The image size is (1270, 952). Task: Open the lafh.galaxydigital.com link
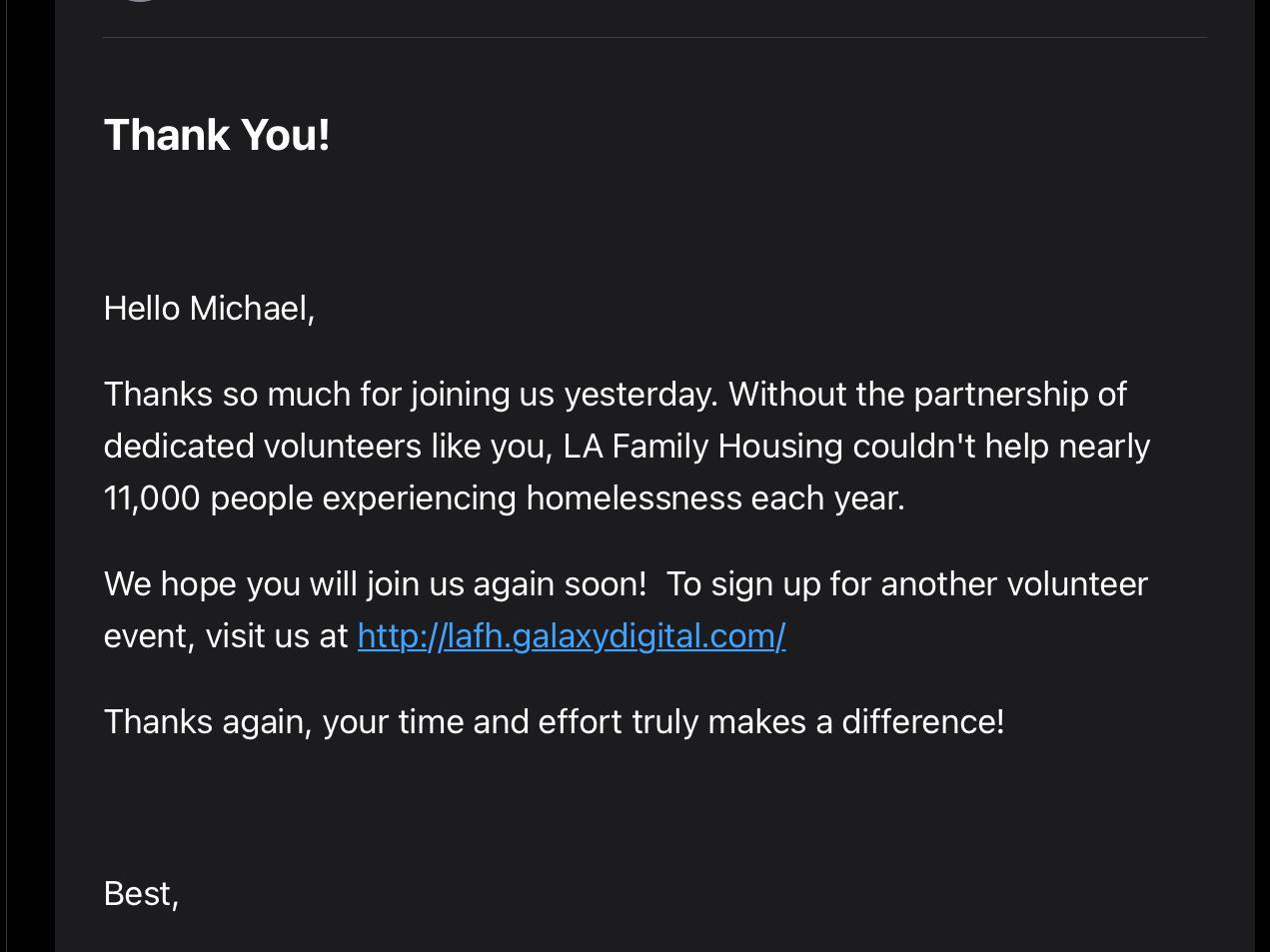point(572,636)
